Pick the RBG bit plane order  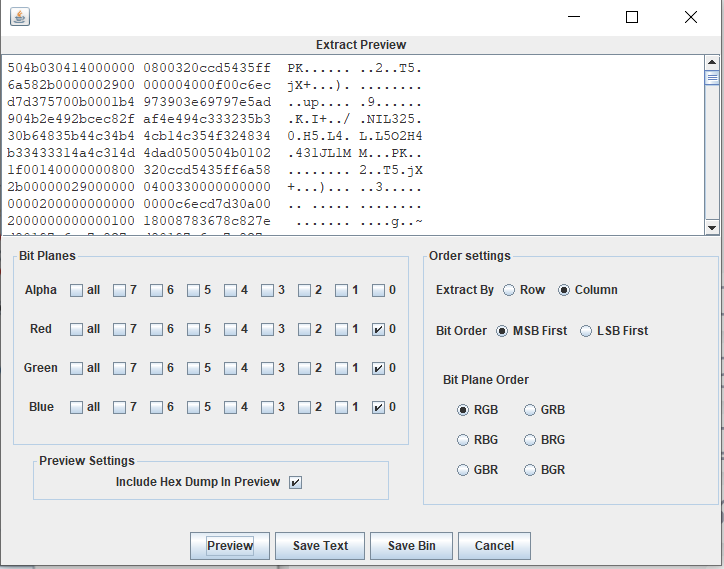[463, 440]
